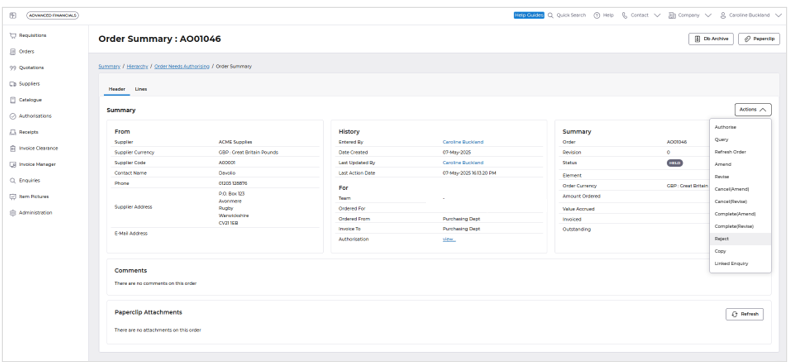
Task: Click the Company building icon
Action: tap(672, 15)
